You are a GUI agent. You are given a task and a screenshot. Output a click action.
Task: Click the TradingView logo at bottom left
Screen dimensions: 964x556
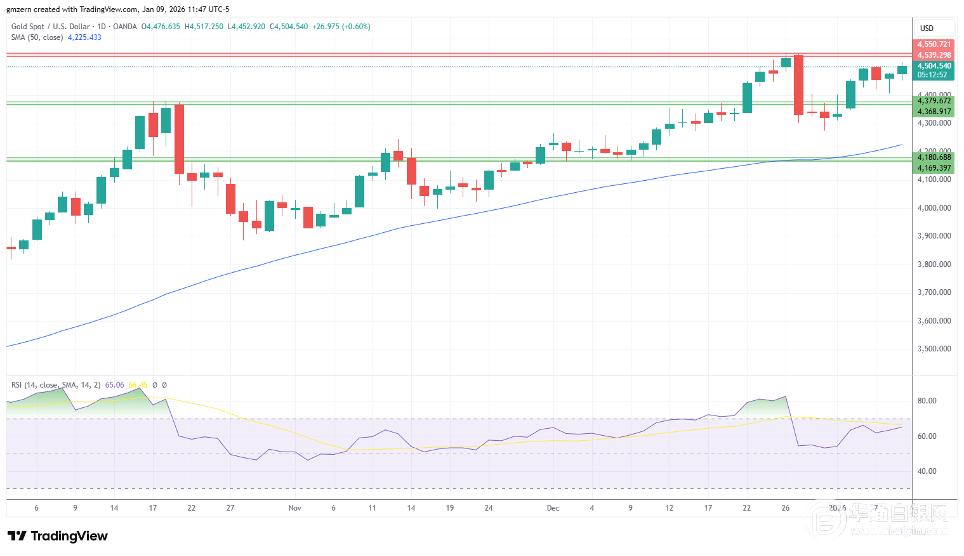click(x=58, y=536)
